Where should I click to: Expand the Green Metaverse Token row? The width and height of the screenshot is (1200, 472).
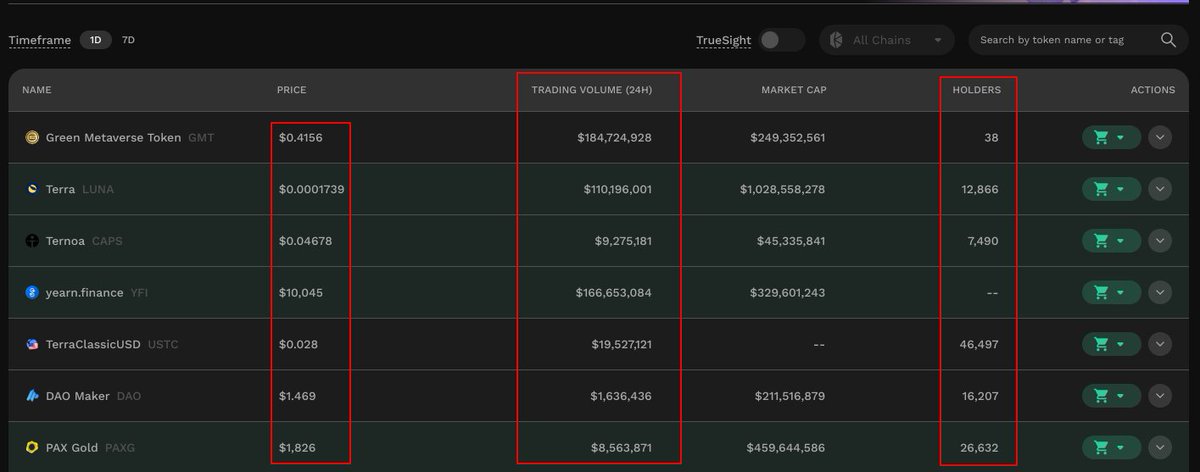[x=1160, y=138]
